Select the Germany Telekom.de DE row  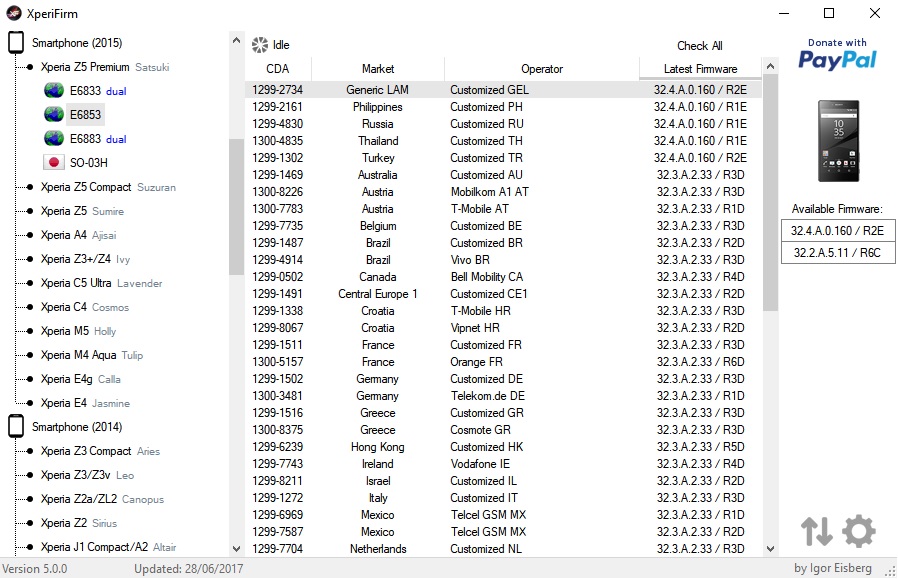coord(504,396)
